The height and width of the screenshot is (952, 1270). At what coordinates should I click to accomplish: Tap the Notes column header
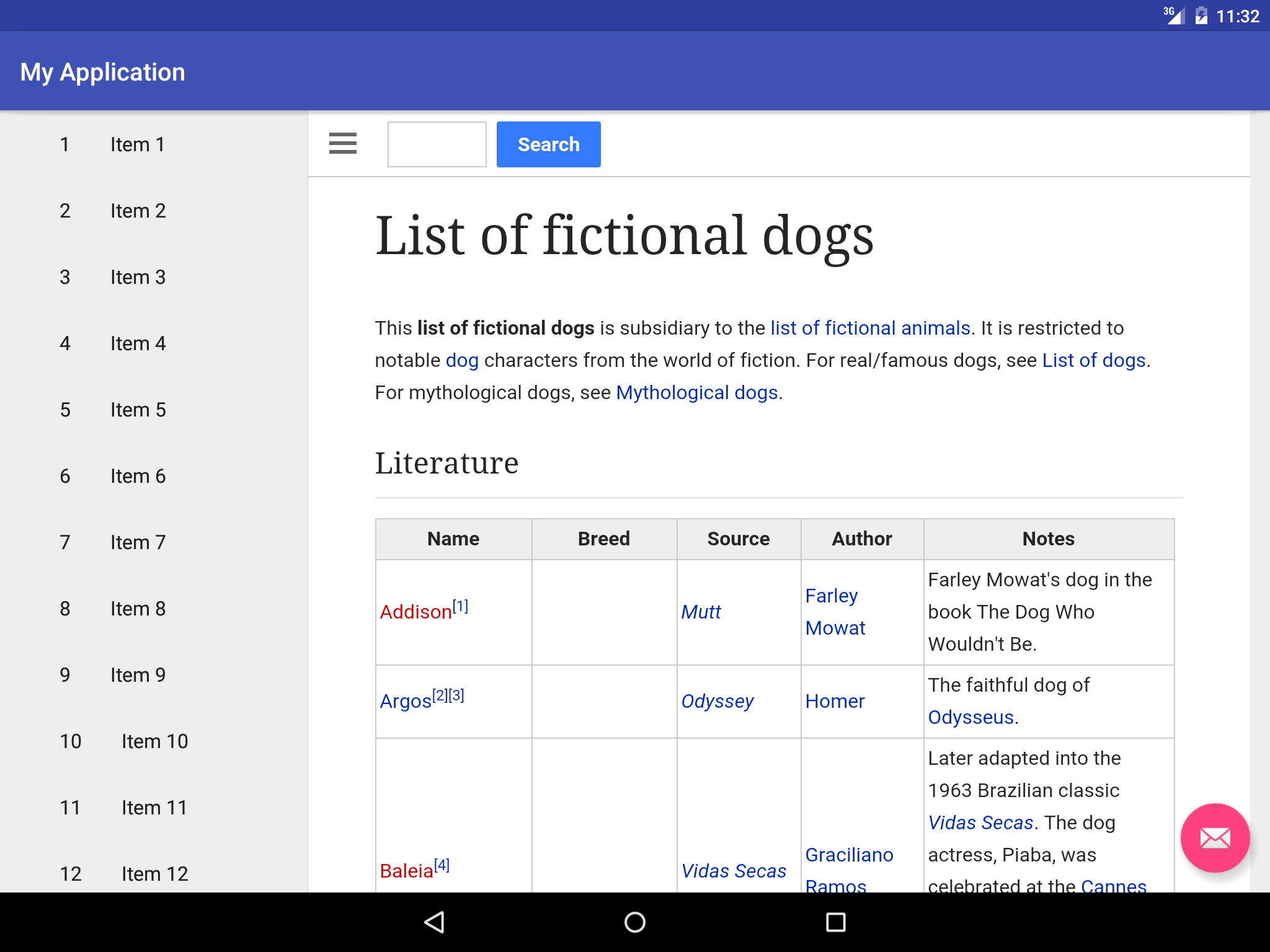(x=1048, y=539)
